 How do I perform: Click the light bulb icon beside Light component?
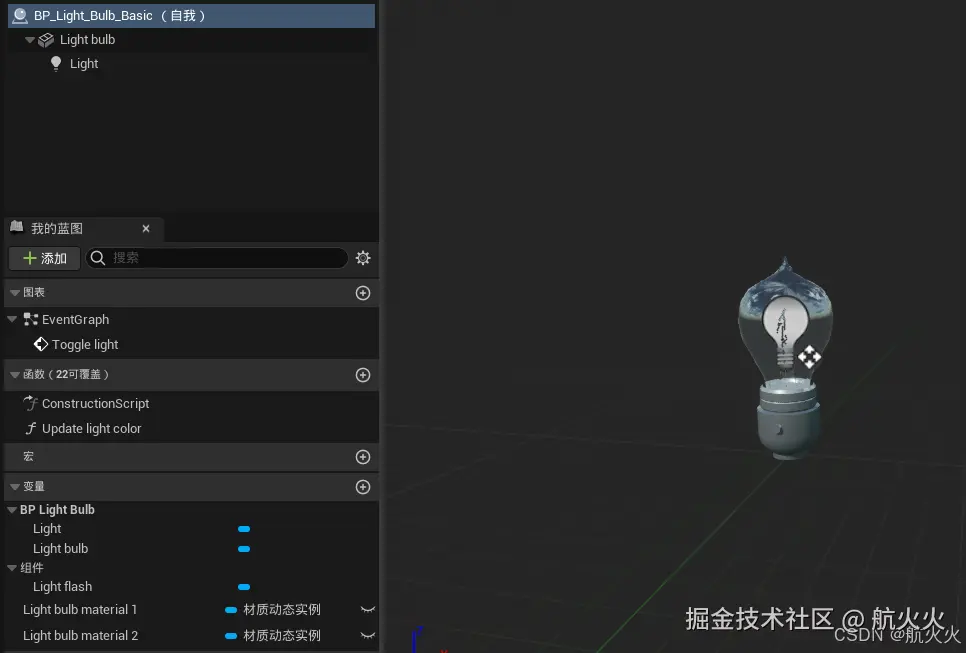tap(56, 63)
